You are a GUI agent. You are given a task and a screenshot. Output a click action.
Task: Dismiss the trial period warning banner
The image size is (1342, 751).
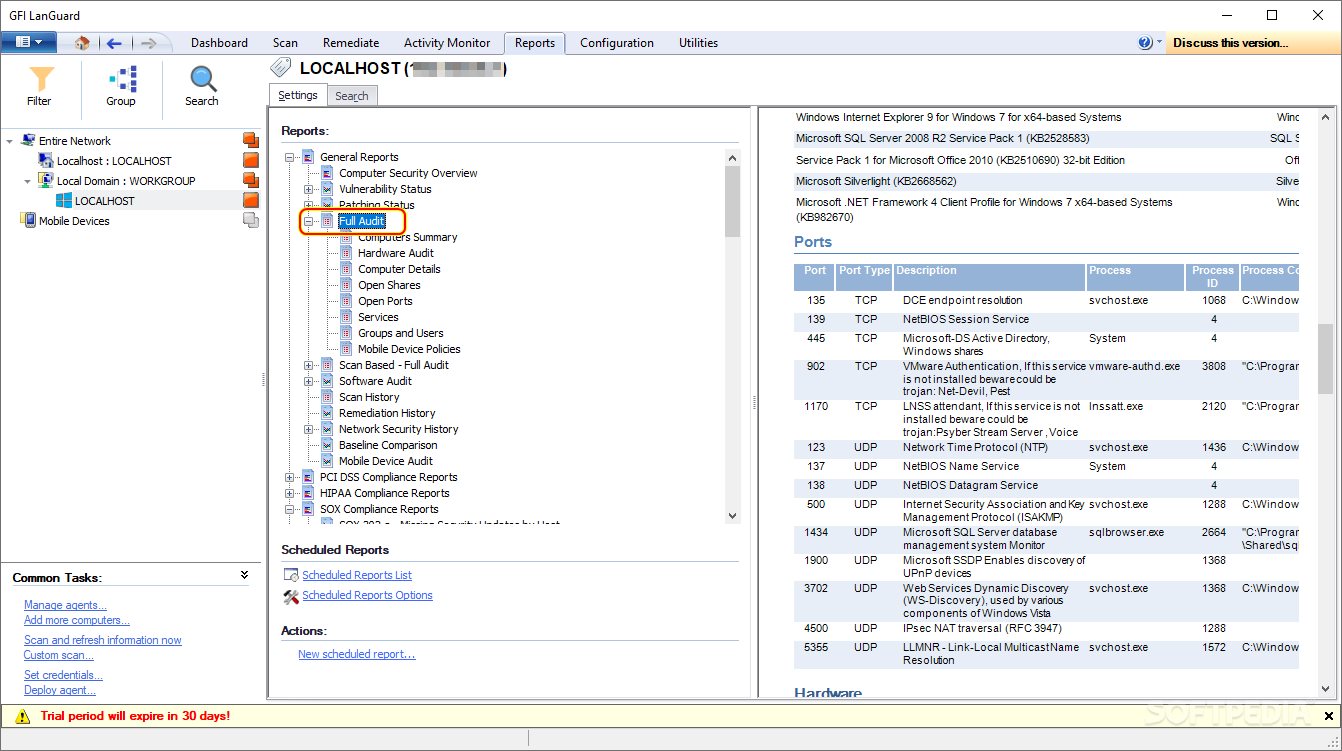[x=1328, y=715]
